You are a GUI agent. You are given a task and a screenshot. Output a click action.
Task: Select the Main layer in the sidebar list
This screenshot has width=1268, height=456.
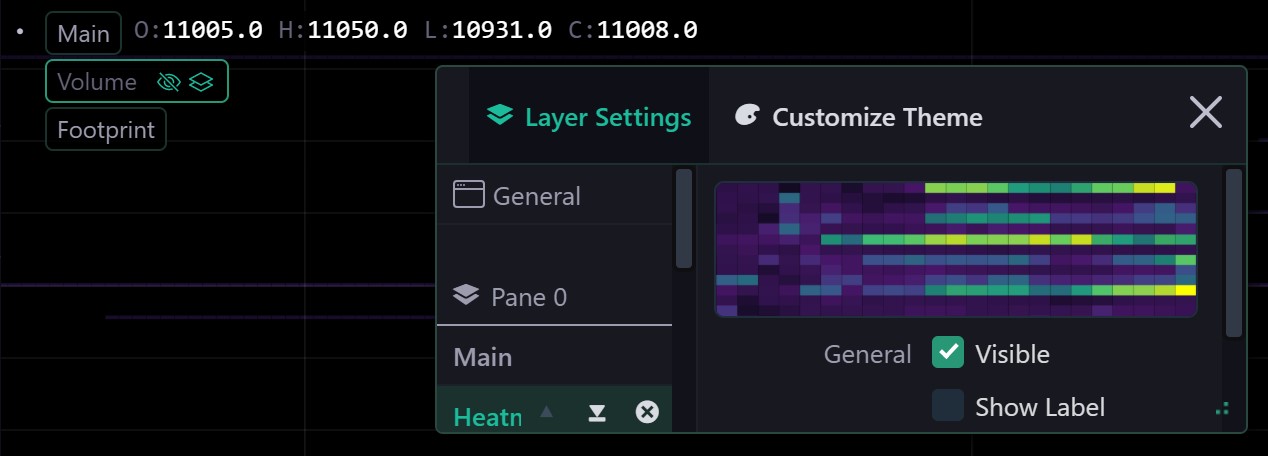click(x=554, y=357)
